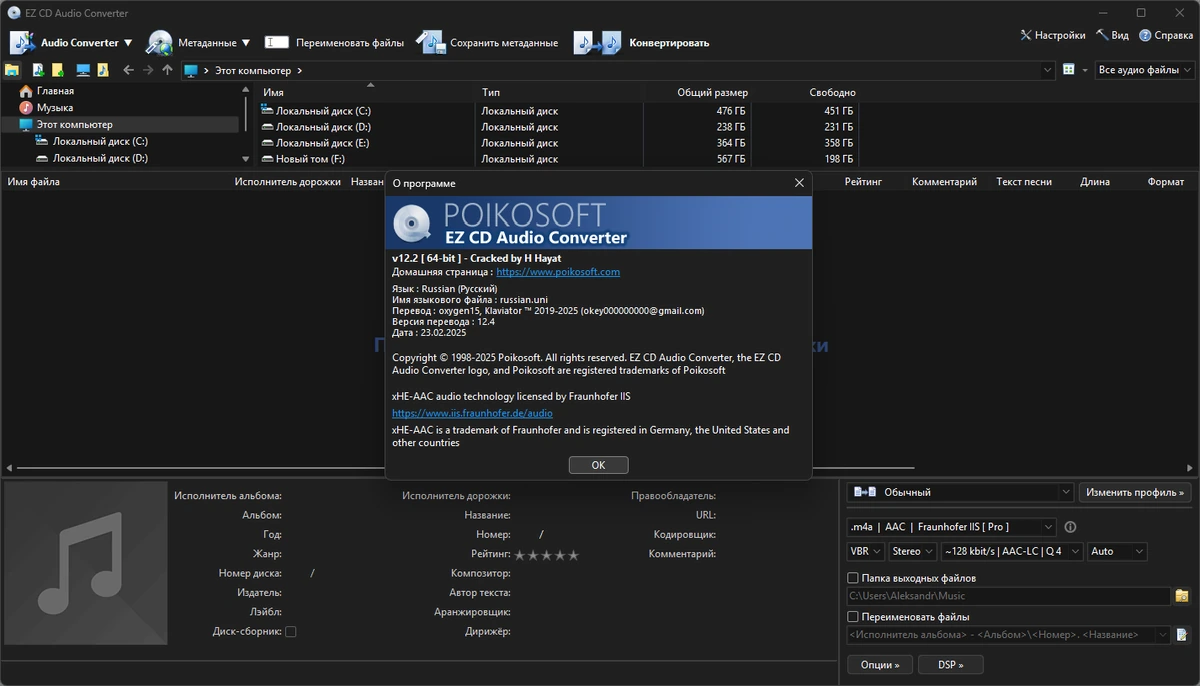Expand the address path history dropdown

[x=1048, y=70]
